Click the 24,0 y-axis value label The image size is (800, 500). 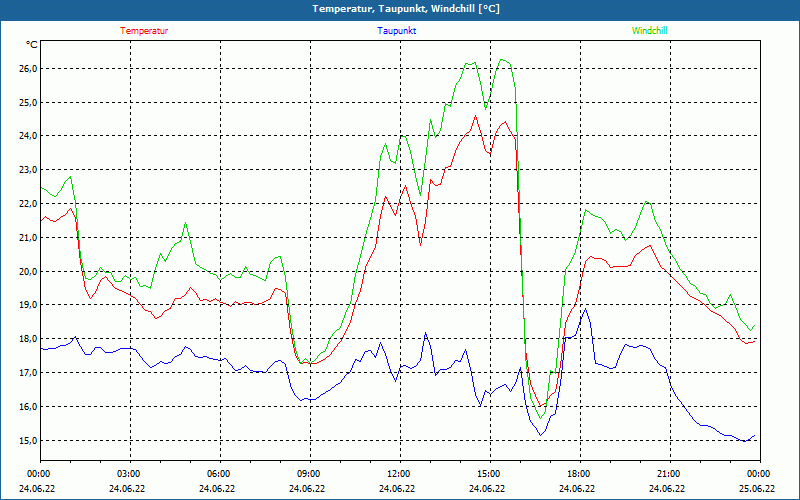(26, 136)
